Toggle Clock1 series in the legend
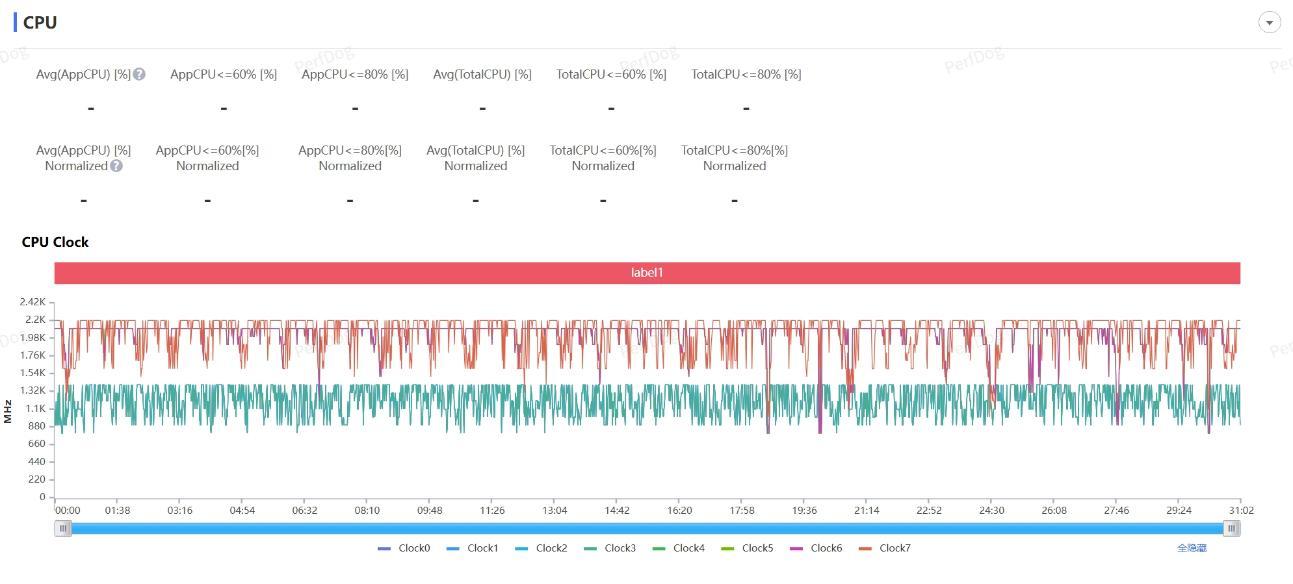This screenshot has width=1293, height=584. coord(472,548)
